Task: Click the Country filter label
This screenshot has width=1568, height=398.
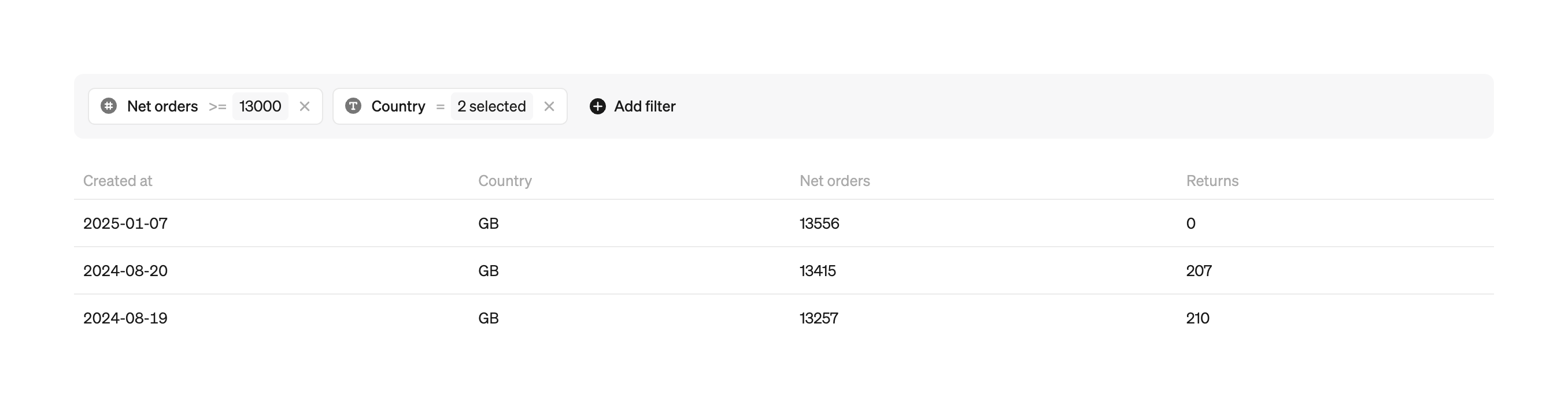Action: tap(398, 106)
